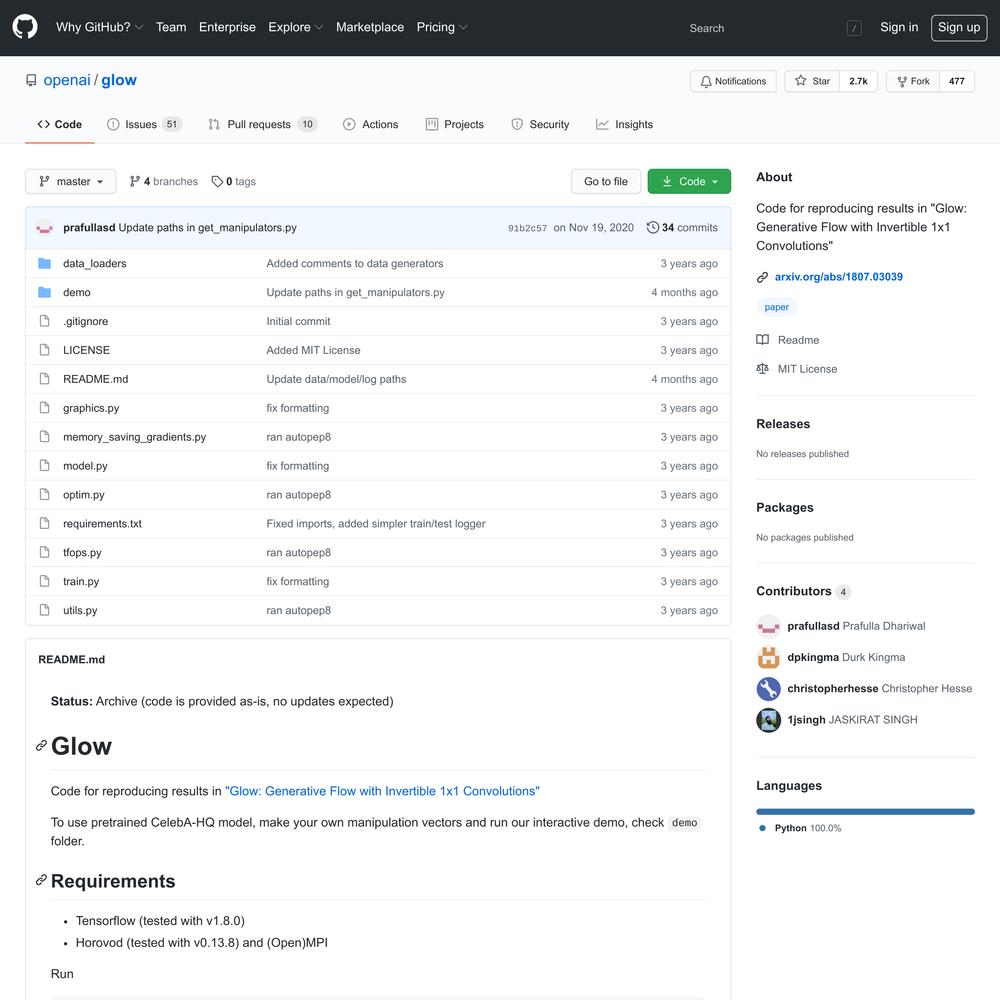
Task: Click the data_loaders folder icon
Action: point(44,263)
